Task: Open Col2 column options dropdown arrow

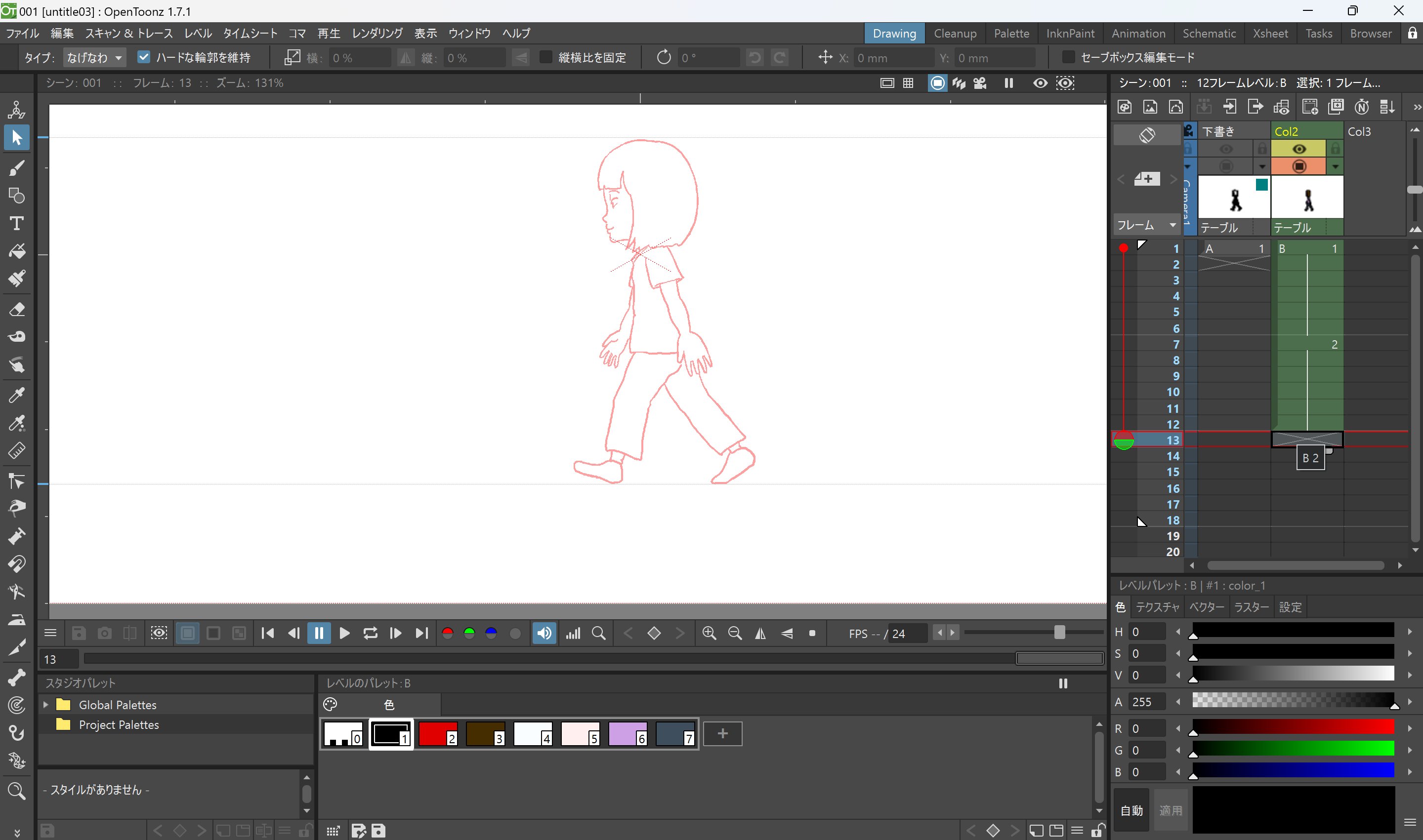Action: pyautogui.click(x=1335, y=166)
